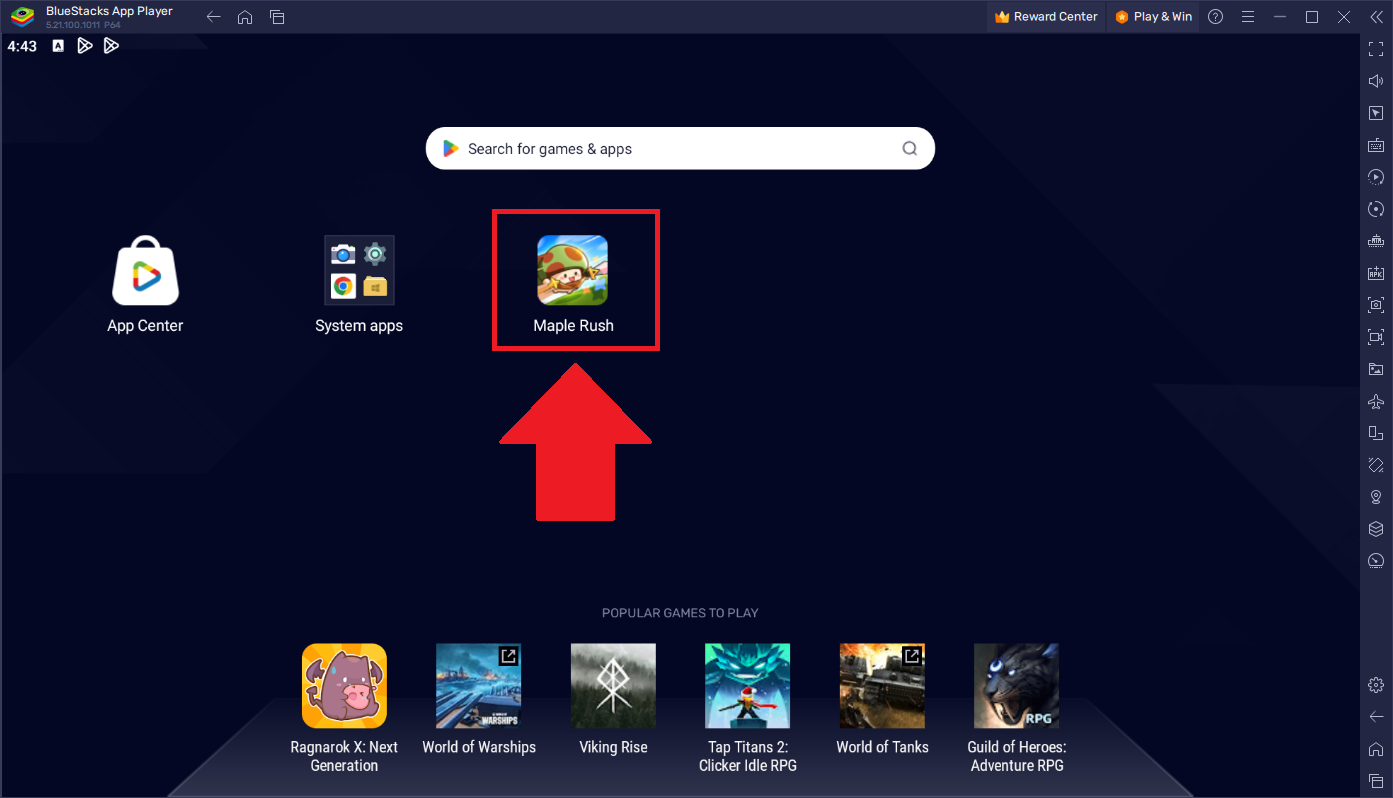The width and height of the screenshot is (1393, 798).
Task: Open the macro recorder icon
Action: 1376,177
